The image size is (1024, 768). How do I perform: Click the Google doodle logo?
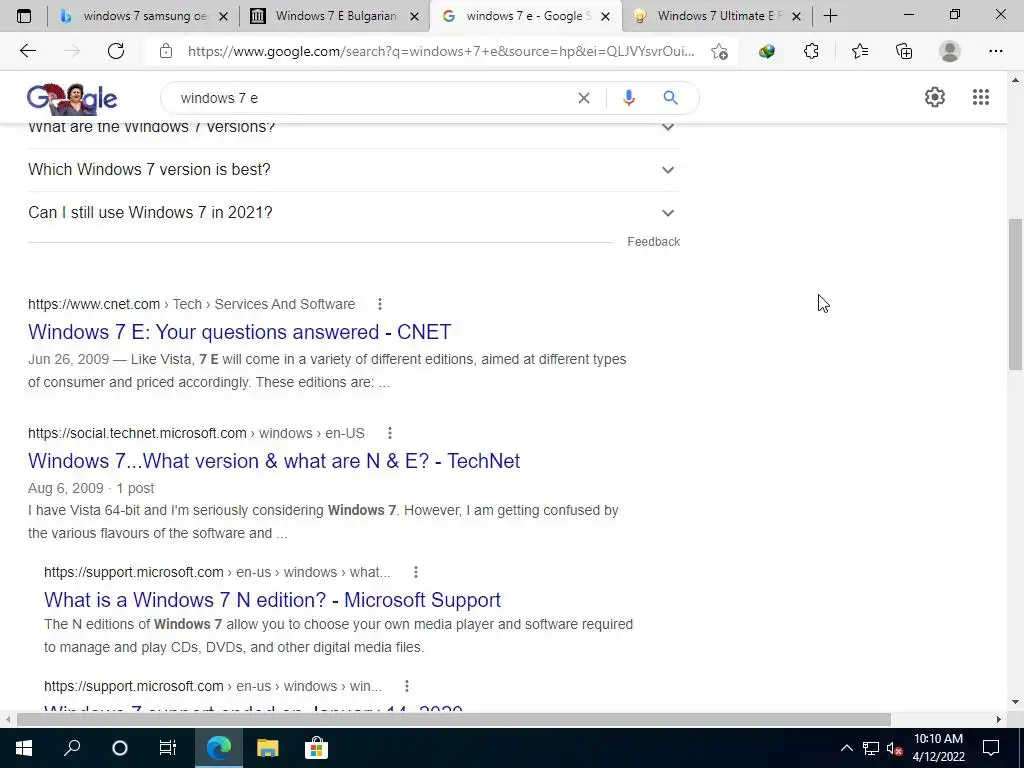[72, 99]
